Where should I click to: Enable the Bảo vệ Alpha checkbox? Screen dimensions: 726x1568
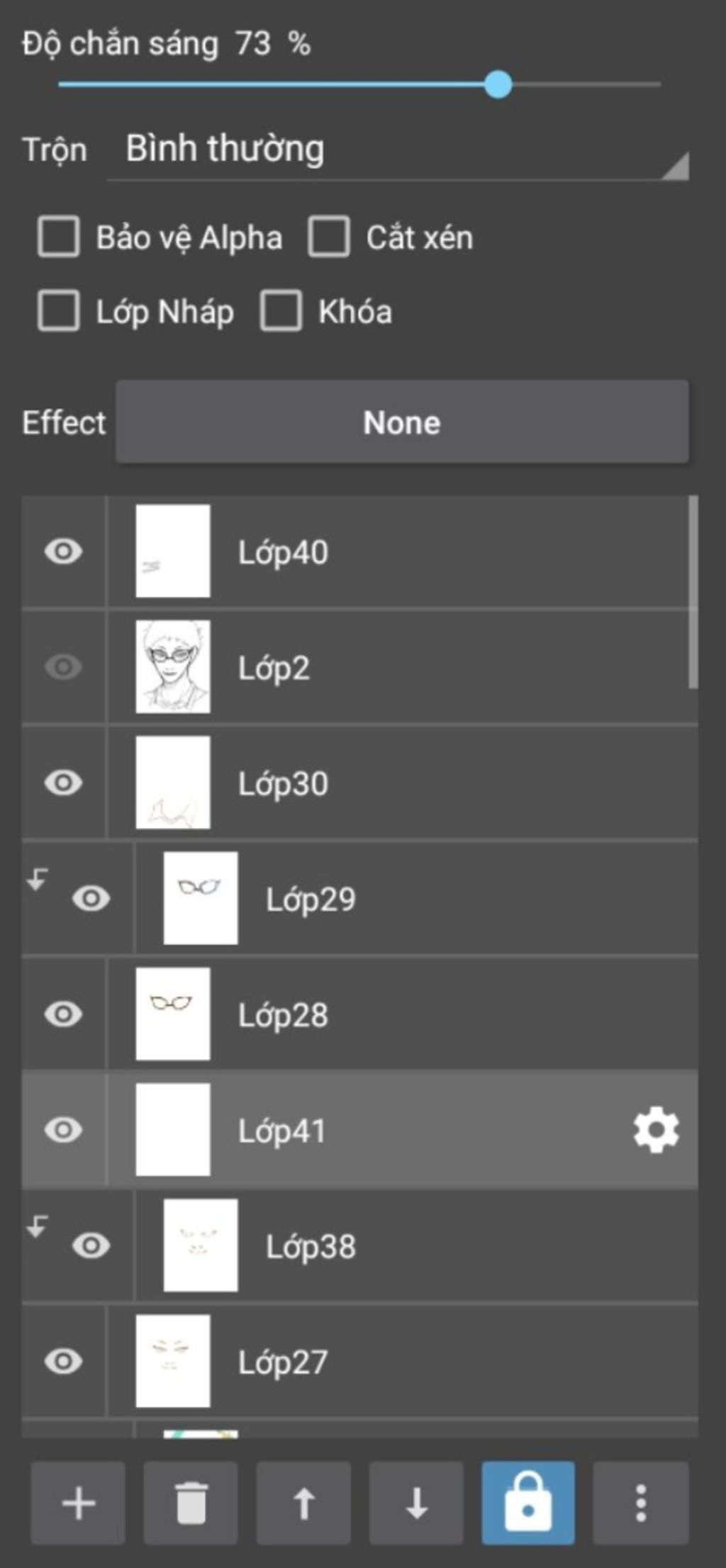58,236
